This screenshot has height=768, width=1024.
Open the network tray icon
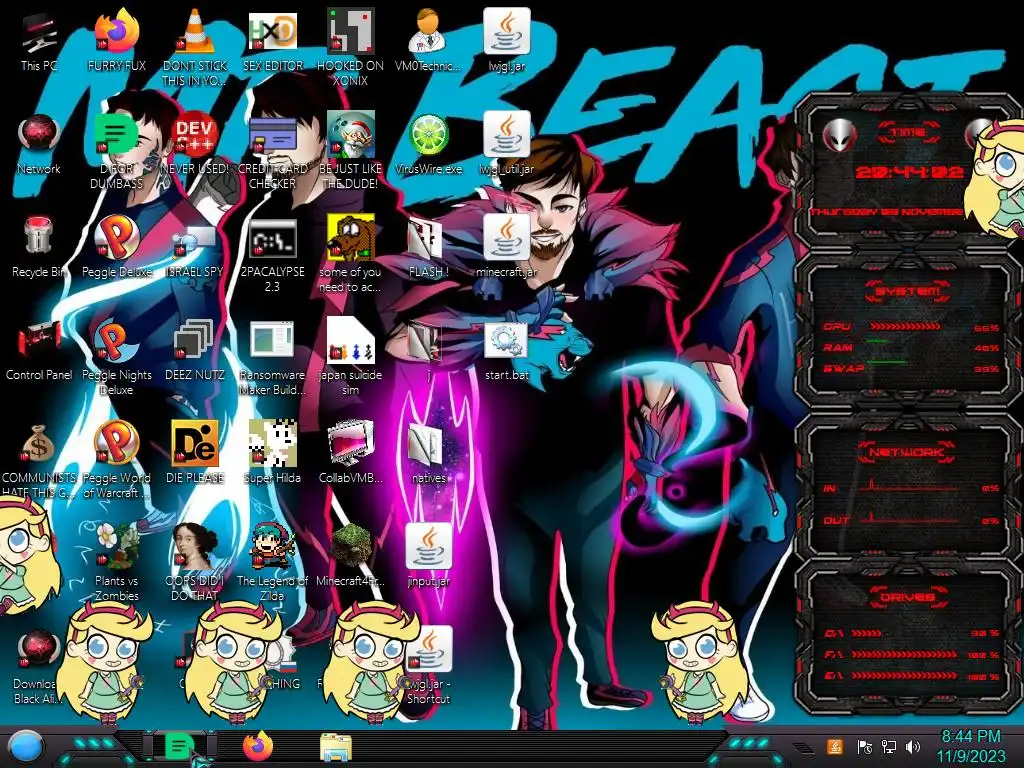tap(888, 746)
